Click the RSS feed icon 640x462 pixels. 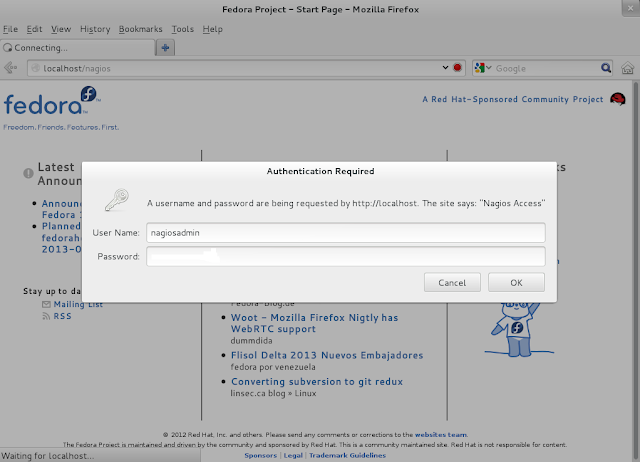point(46,316)
